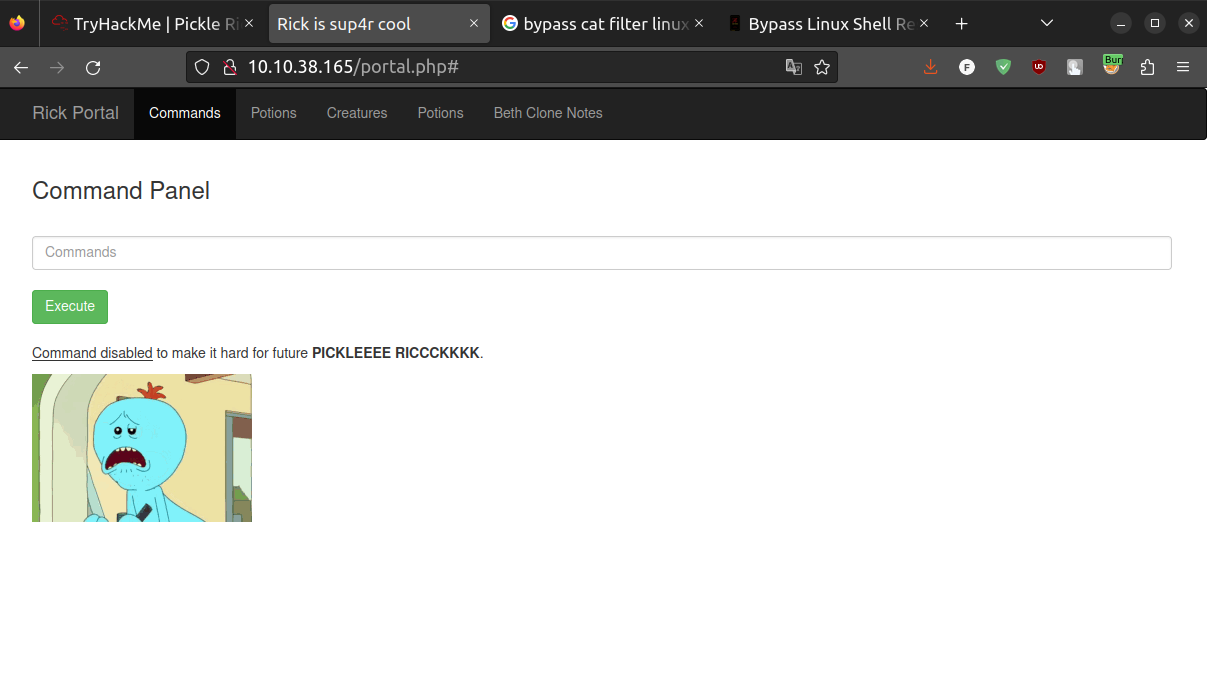1207x697 pixels.
Task: Close the Bypass Linux Shell tab
Action: pos(924,23)
